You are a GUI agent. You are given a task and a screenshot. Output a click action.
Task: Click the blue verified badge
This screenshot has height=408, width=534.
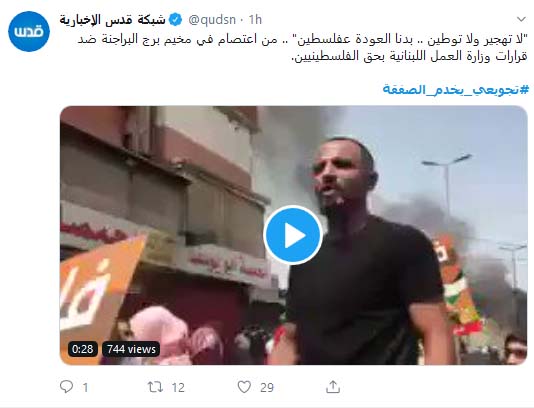point(176,20)
